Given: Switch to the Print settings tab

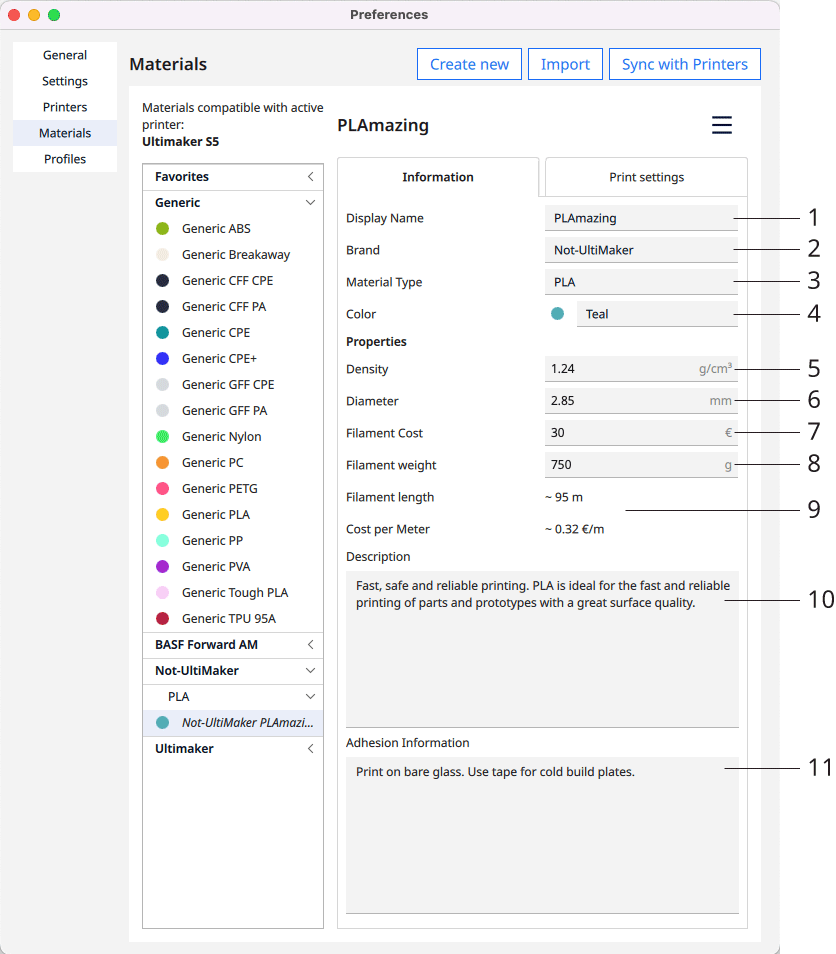Looking at the screenshot, I should pyautogui.click(x=646, y=177).
